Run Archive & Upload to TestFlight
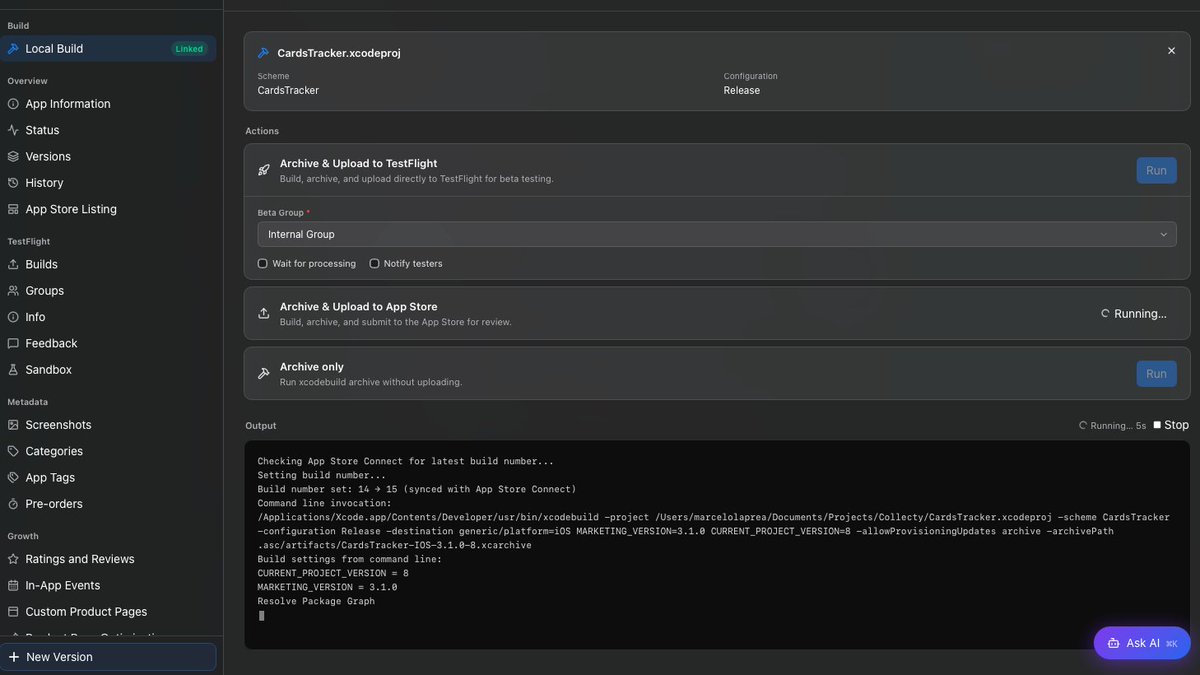 click(1156, 170)
